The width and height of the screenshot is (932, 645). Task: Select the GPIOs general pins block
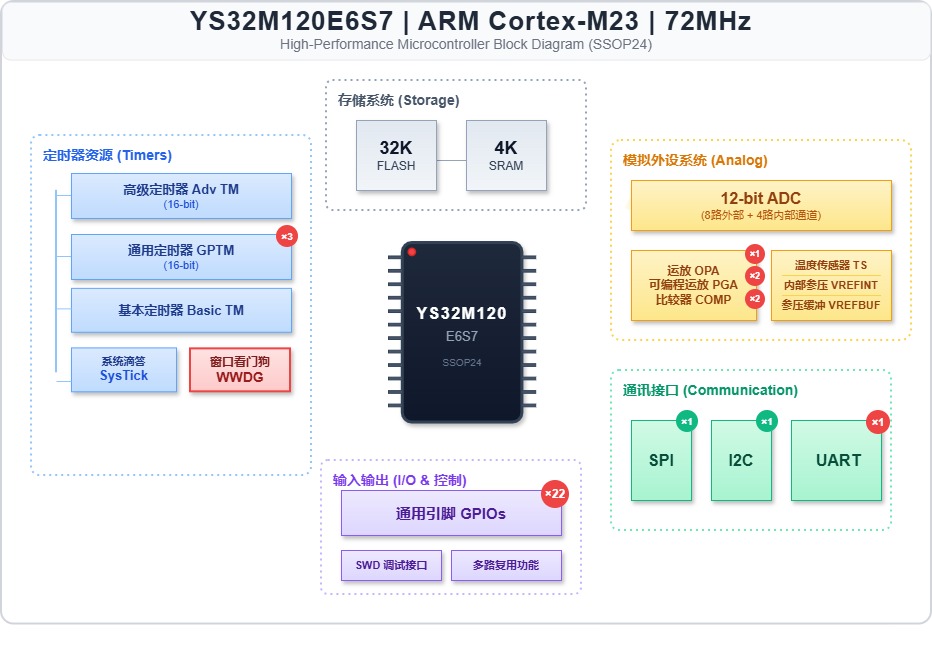451,513
